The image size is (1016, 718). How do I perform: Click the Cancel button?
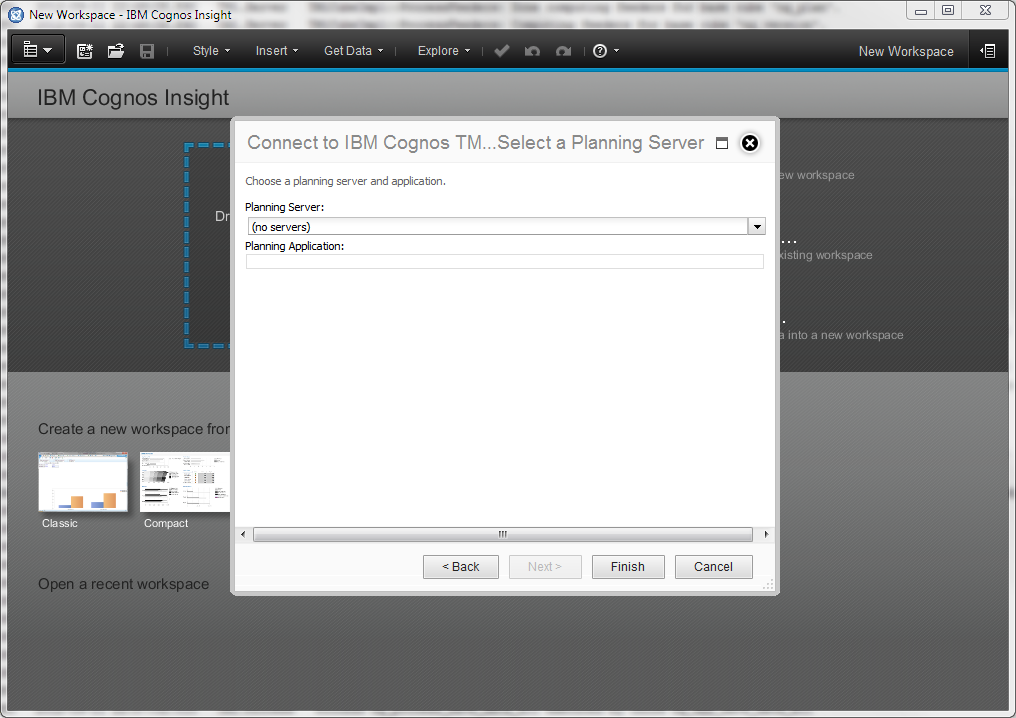click(x=713, y=567)
